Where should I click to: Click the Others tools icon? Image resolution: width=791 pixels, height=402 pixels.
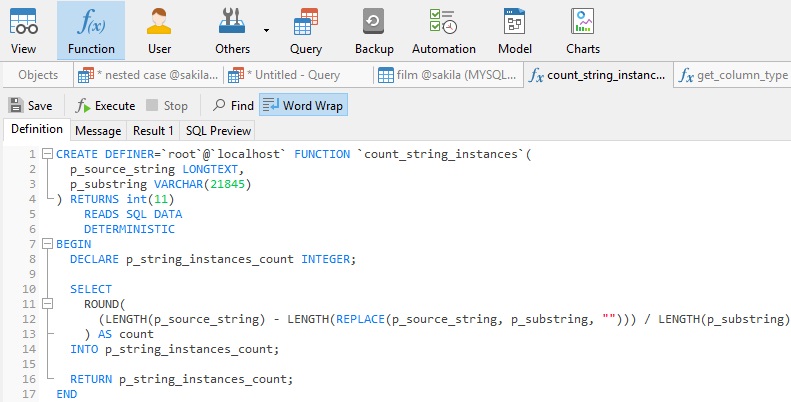(232, 31)
